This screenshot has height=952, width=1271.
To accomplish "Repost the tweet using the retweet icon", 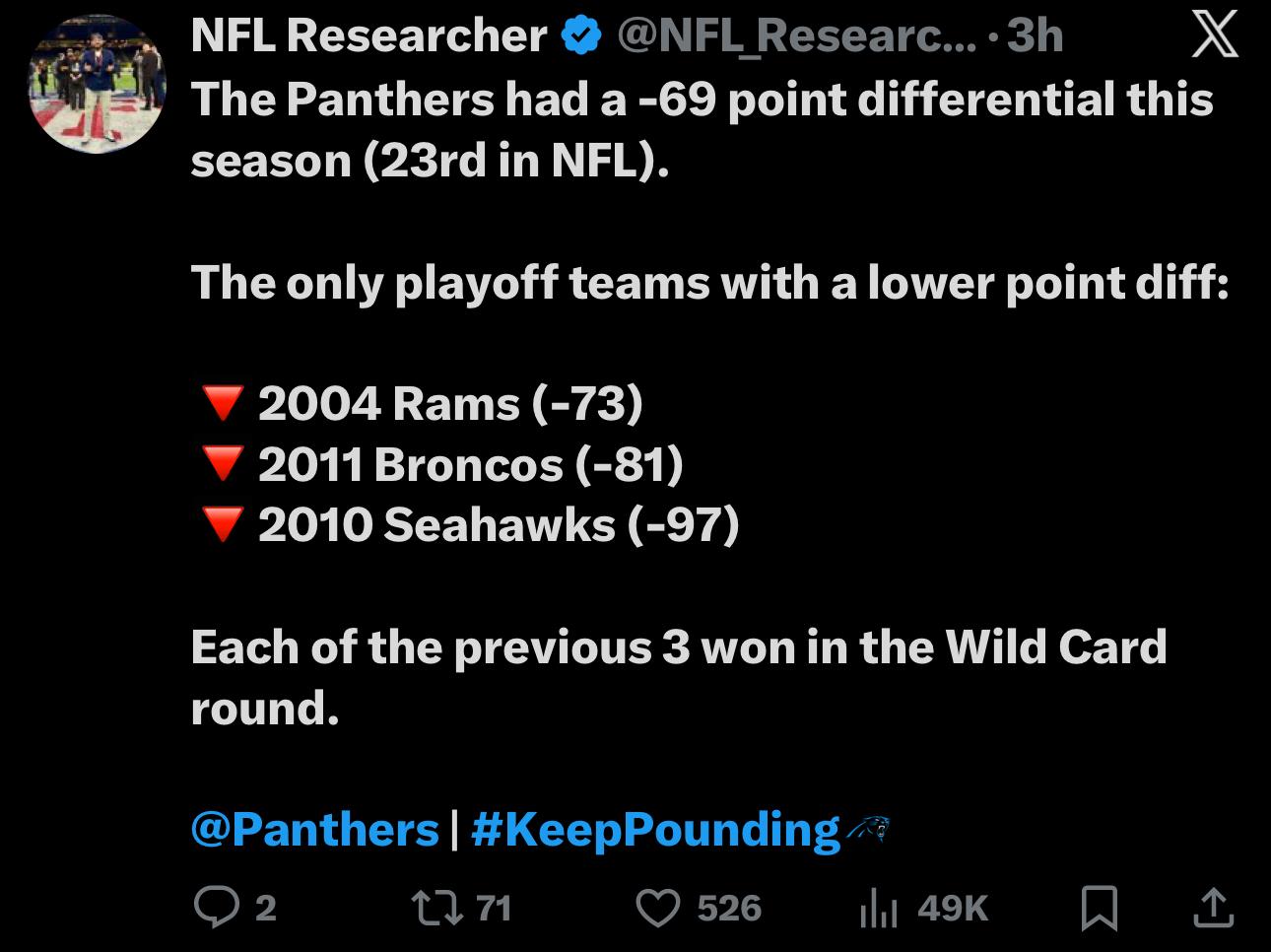I will (435, 908).
